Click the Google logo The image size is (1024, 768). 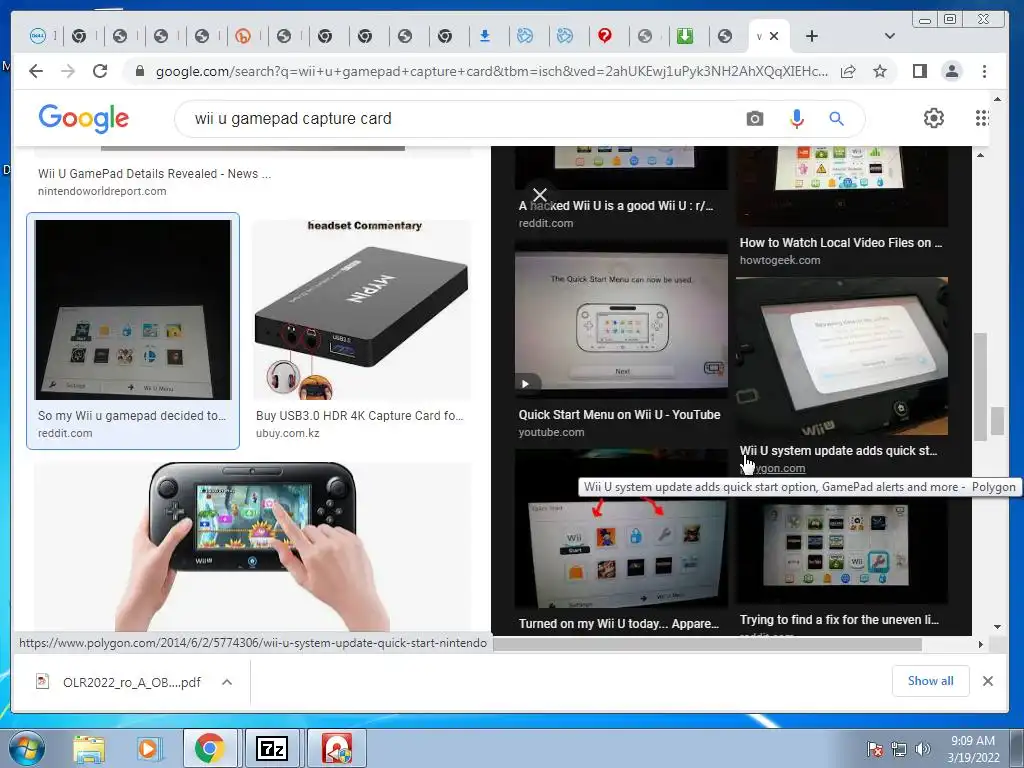coord(84,118)
